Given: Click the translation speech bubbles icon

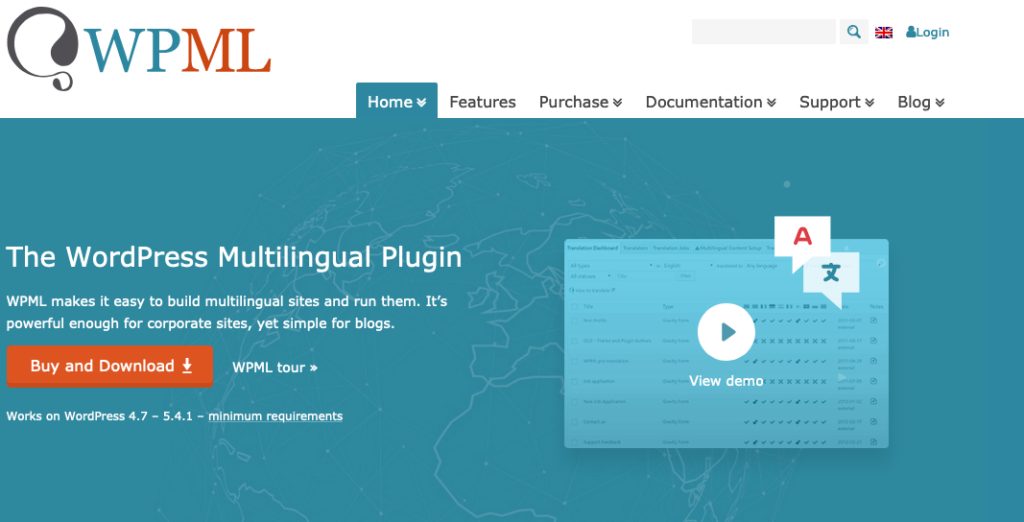Looking at the screenshot, I should pos(816,261).
